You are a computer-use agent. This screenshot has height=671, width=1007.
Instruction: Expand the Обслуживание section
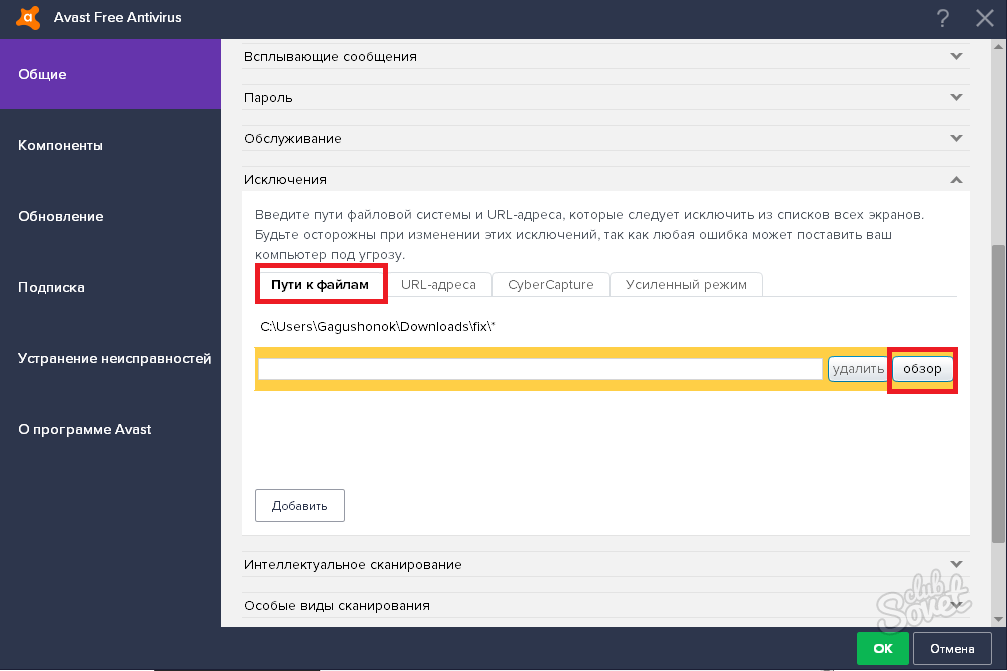coord(956,139)
